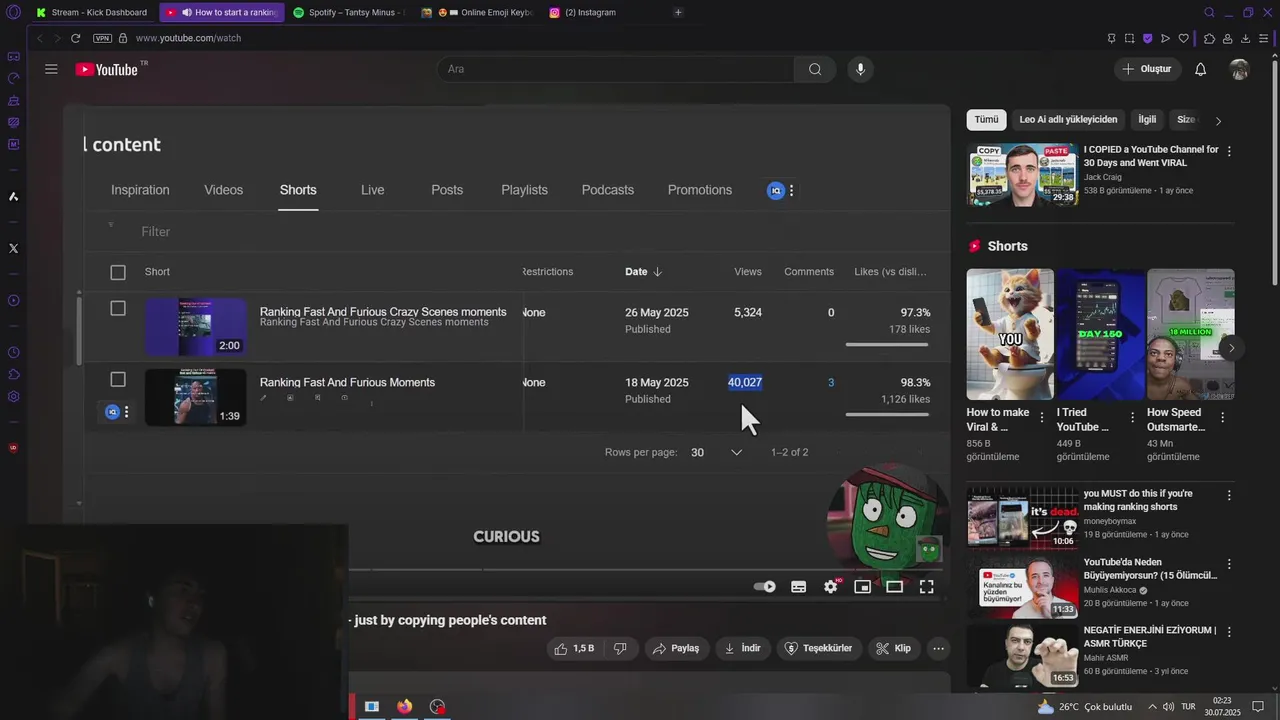Image resolution: width=1280 pixels, height=720 pixels.
Task: Start voice search with the microphone icon
Action: point(860,69)
